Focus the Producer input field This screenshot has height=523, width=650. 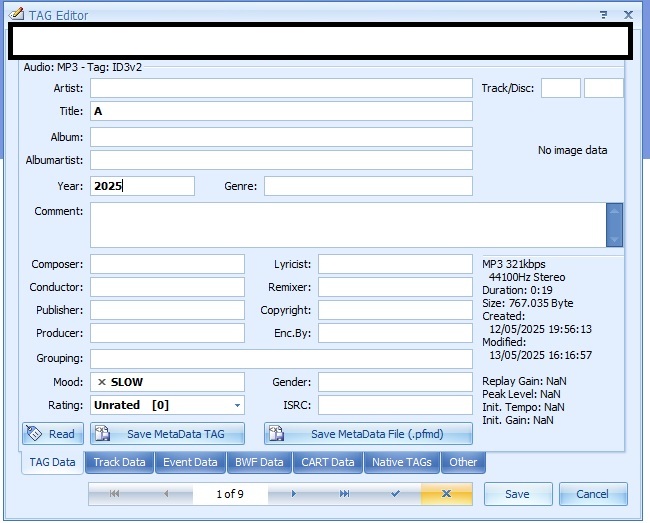point(167,333)
